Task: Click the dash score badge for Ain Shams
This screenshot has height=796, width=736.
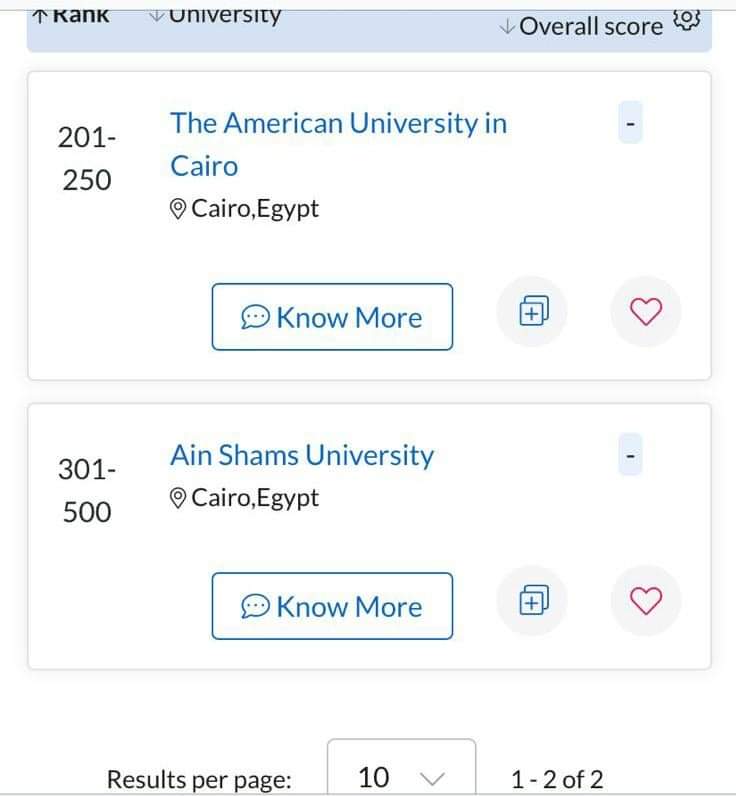Action: tap(630, 456)
